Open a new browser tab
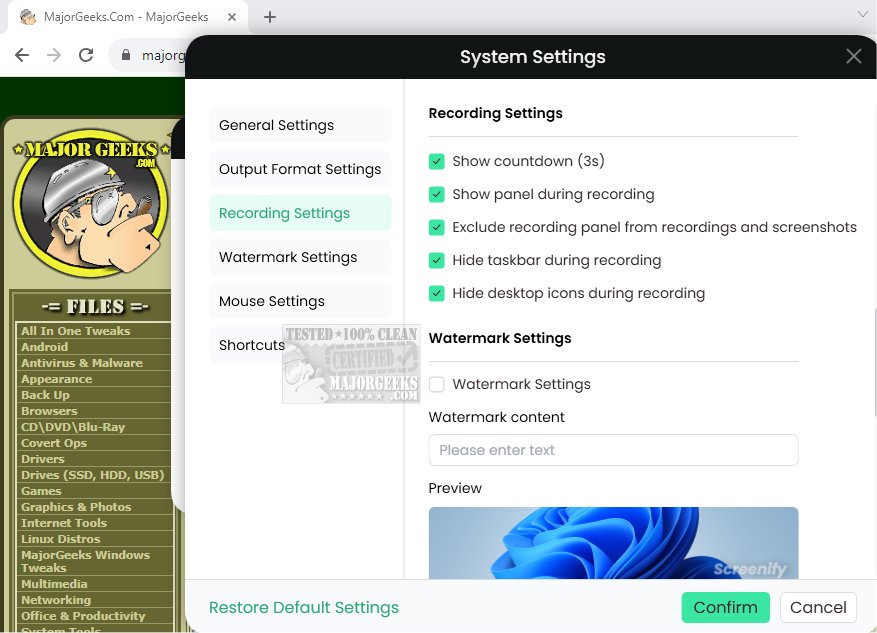 coord(270,17)
